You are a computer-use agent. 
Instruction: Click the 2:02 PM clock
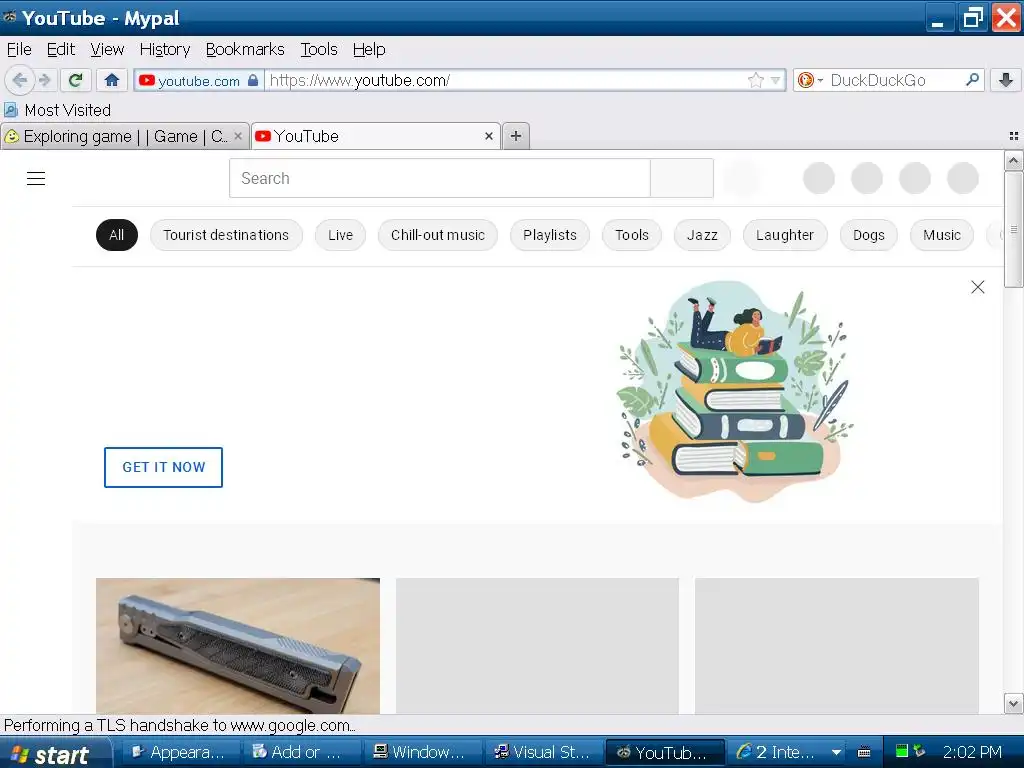(x=972, y=752)
